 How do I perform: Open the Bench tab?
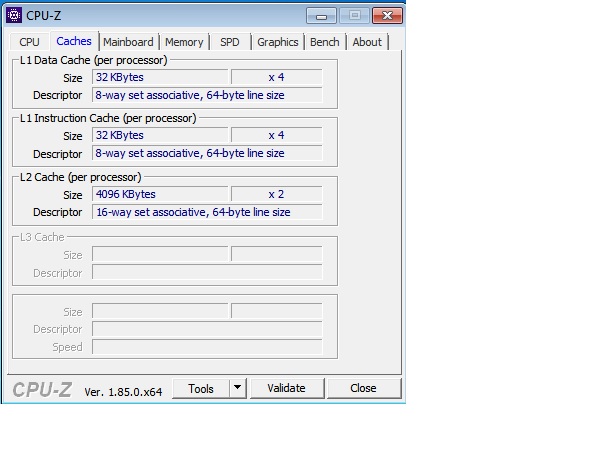[x=325, y=42]
